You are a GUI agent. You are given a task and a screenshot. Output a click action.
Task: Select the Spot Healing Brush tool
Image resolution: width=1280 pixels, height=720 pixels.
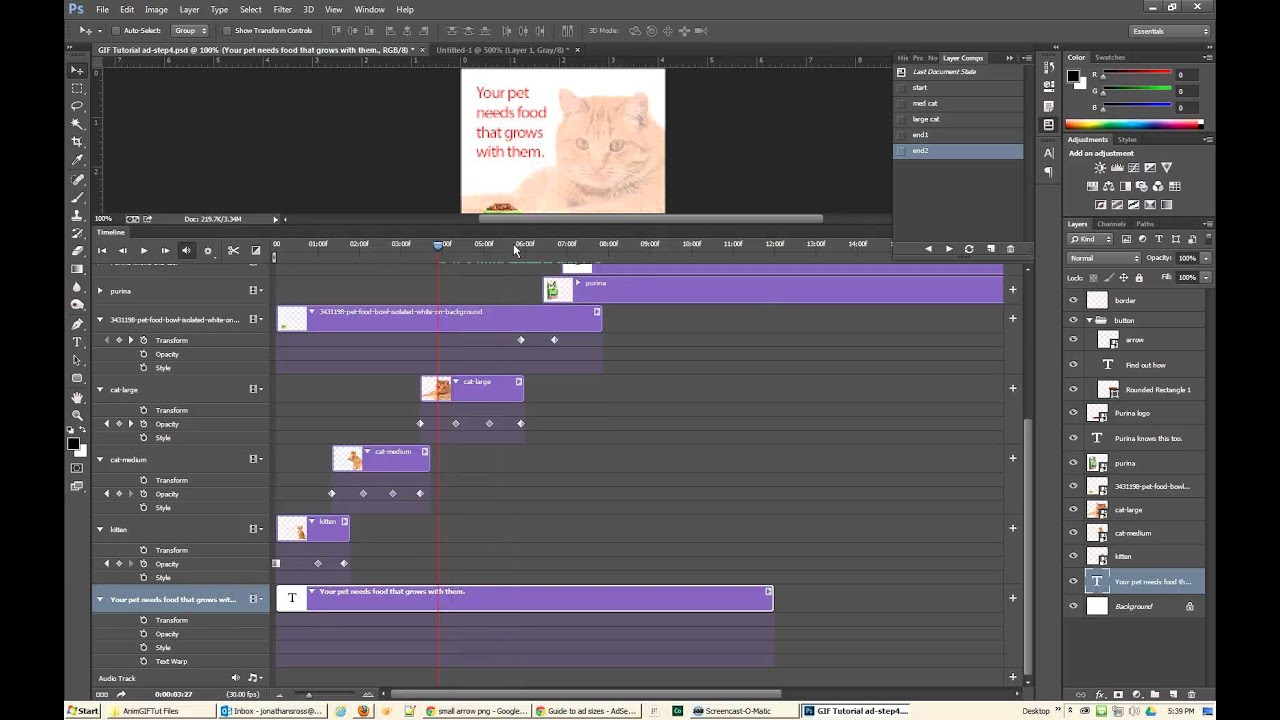[x=77, y=179]
